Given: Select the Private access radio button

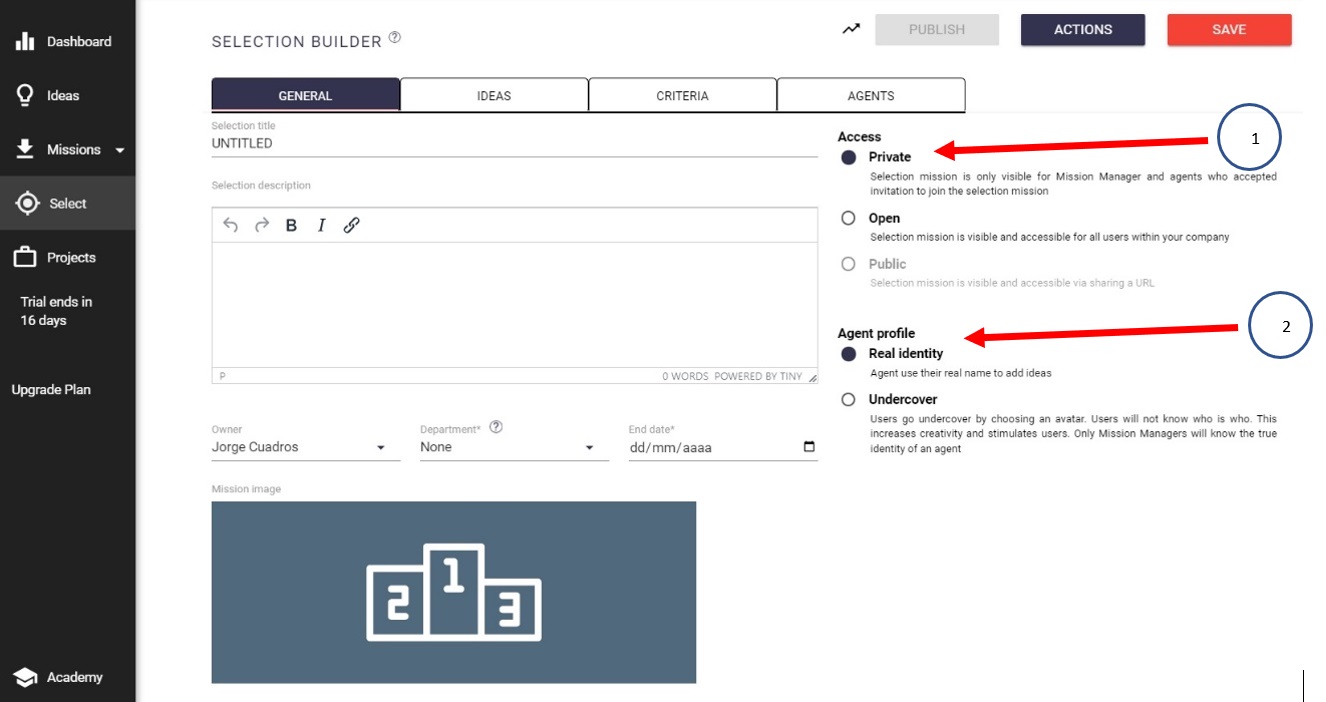Looking at the screenshot, I should click(x=848, y=157).
